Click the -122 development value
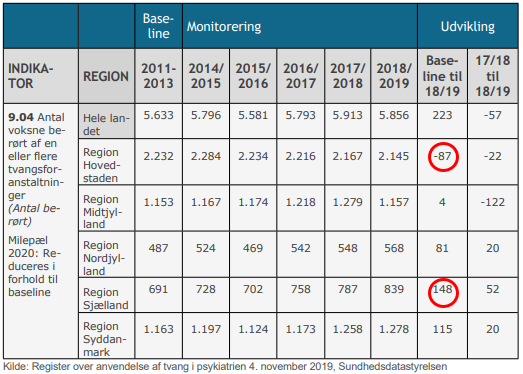 point(493,202)
